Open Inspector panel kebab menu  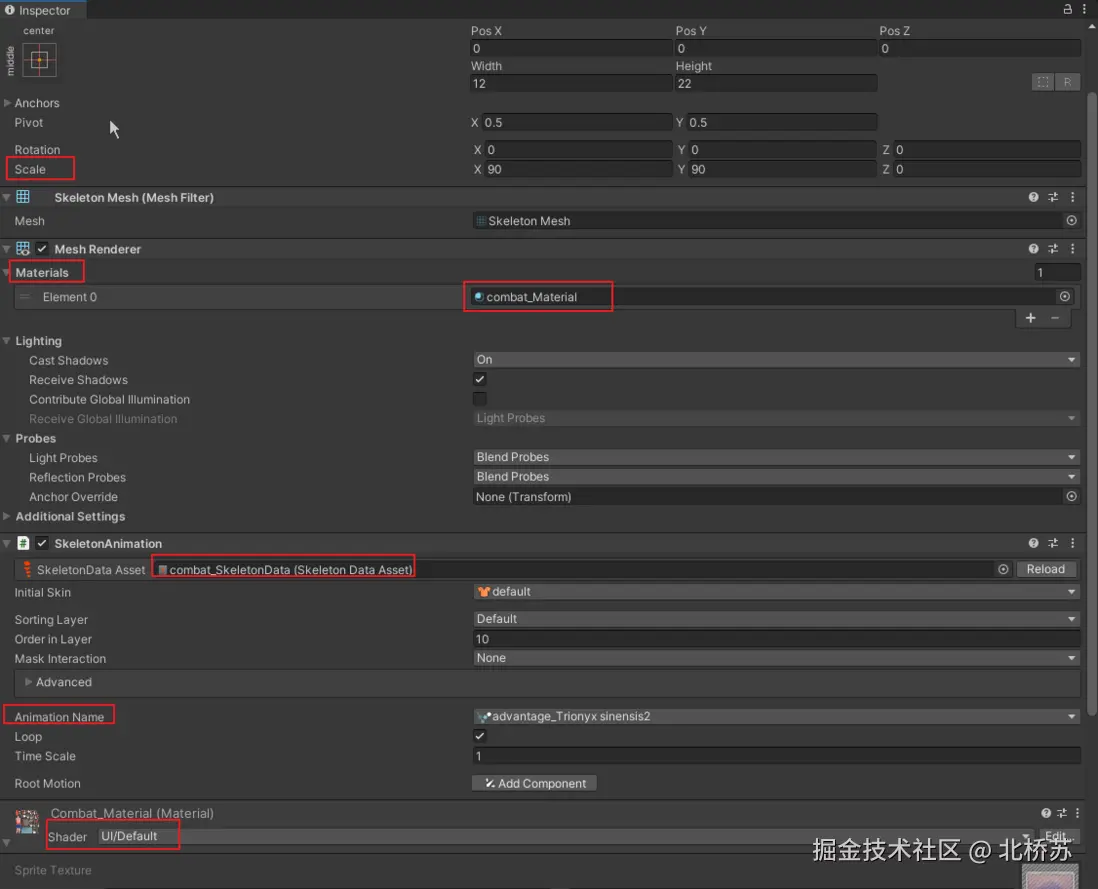1083,9
